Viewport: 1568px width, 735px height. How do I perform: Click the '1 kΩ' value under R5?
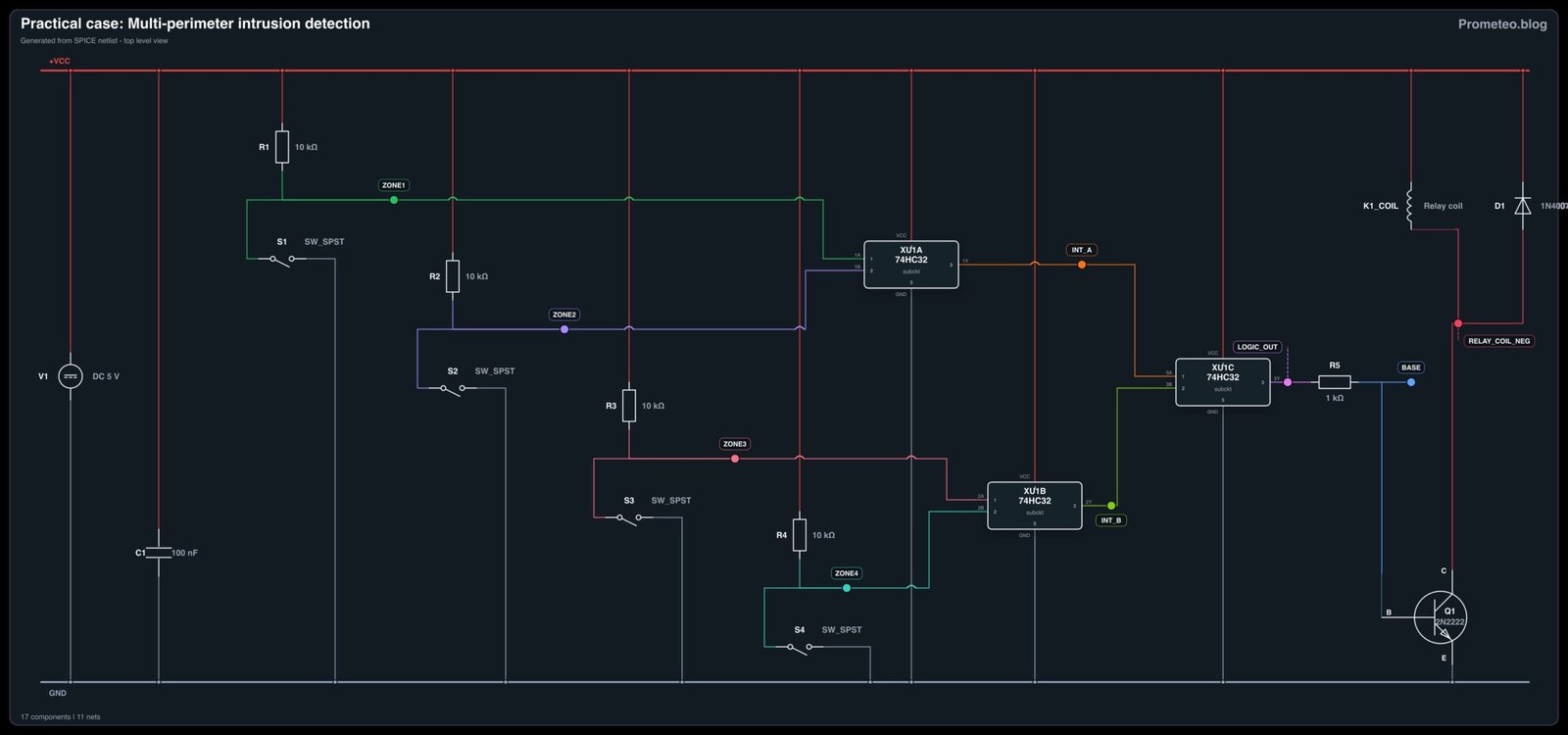1335,398
